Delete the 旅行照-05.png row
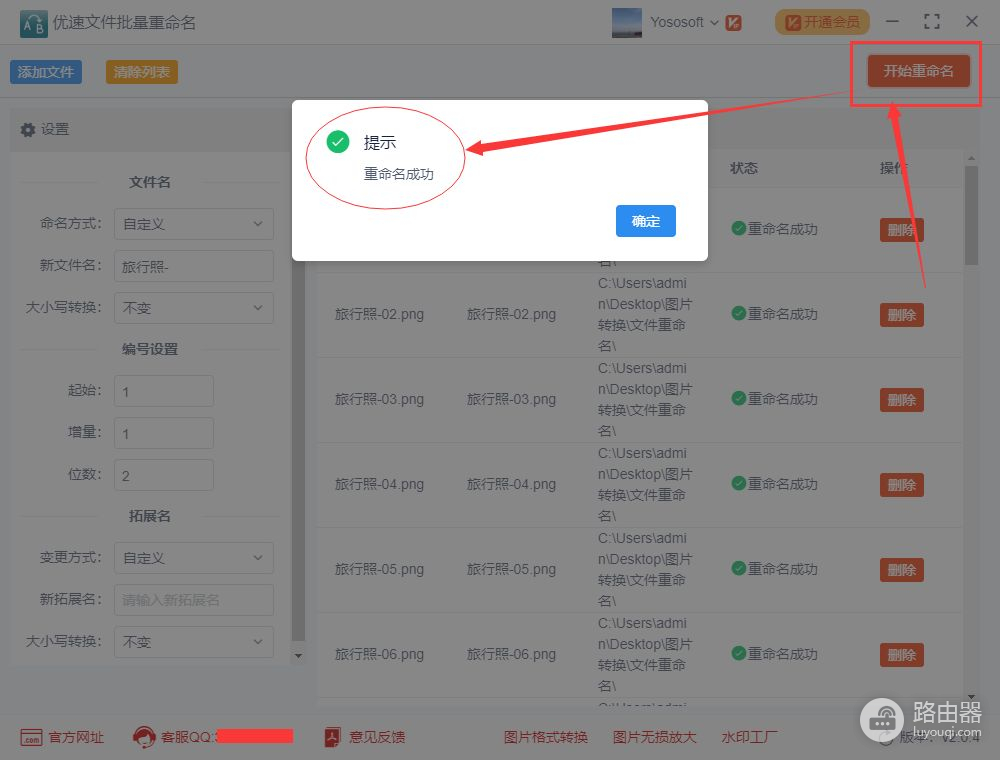 pyautogui.click(x=901, y=569)
